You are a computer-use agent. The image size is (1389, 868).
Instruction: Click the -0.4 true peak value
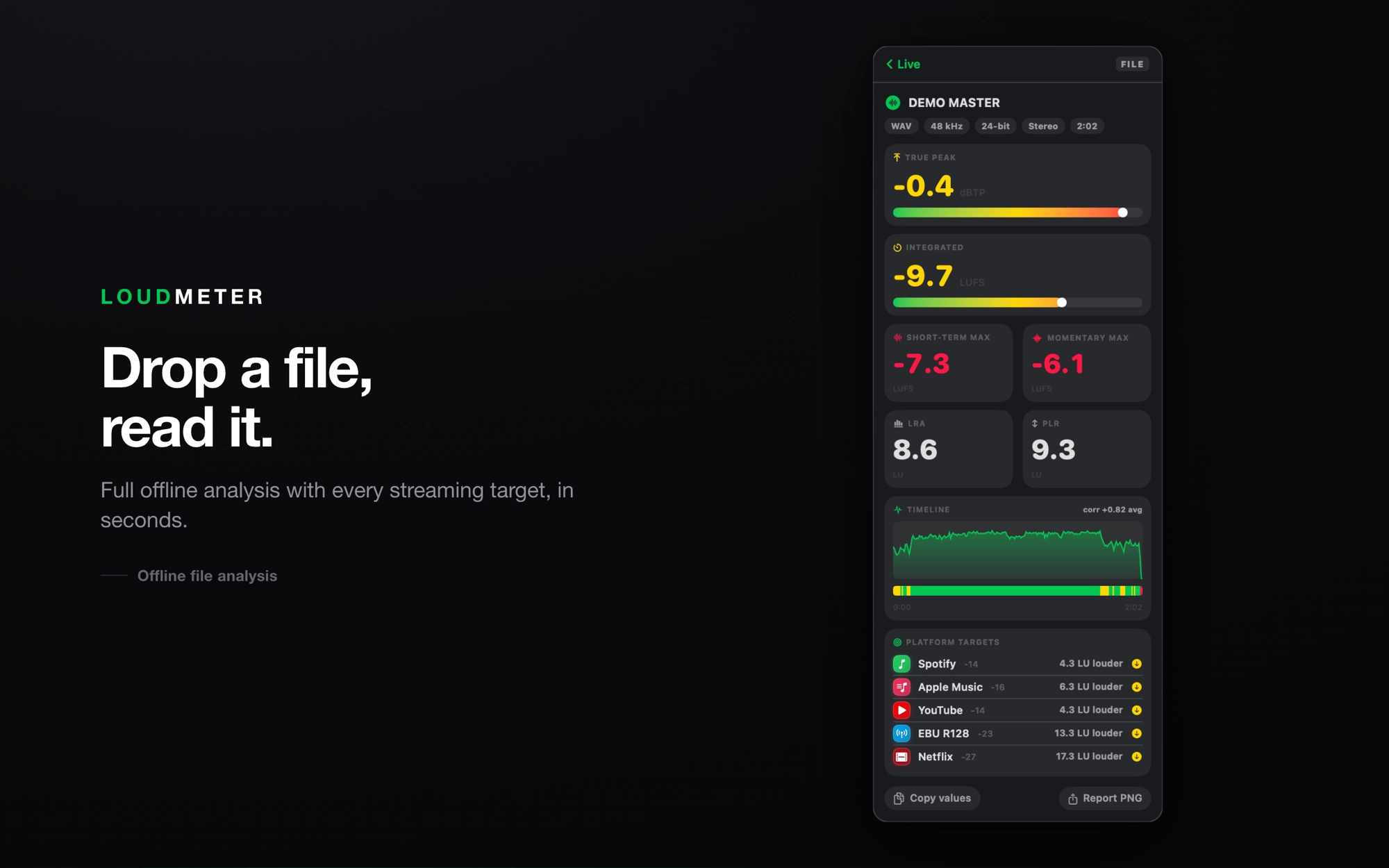(923, 185)
